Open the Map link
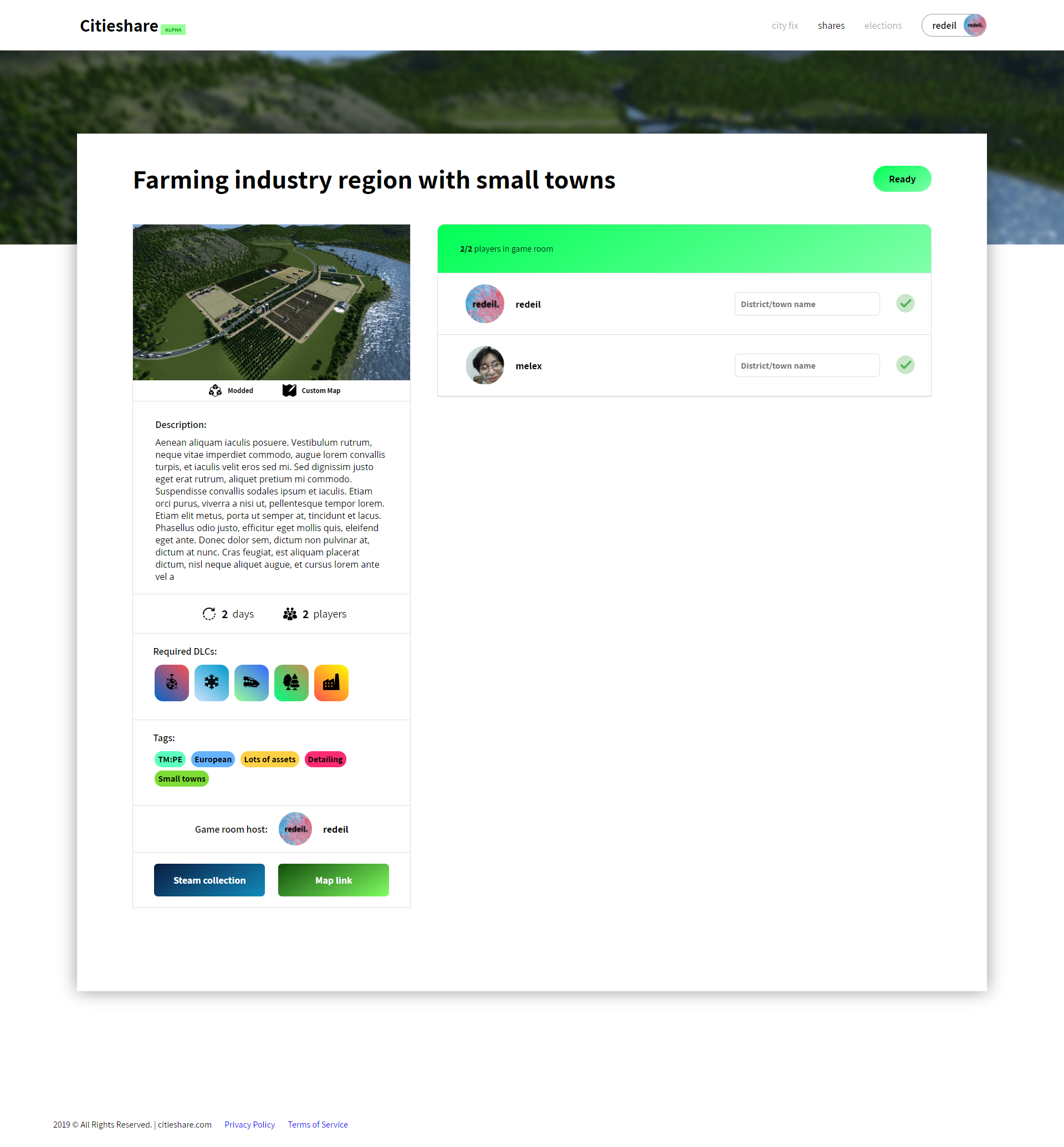 point(333,879)
